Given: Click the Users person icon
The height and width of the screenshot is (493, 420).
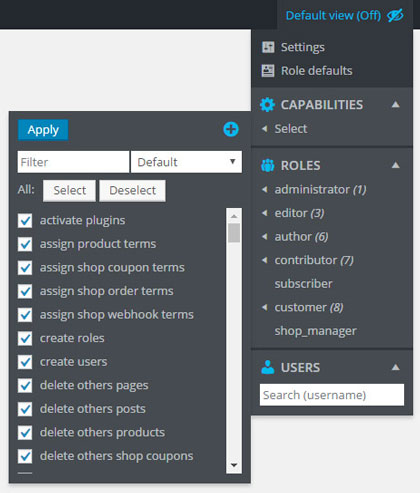Looking at the screenshot, I should pyautogui.click(x=267, y=367).
